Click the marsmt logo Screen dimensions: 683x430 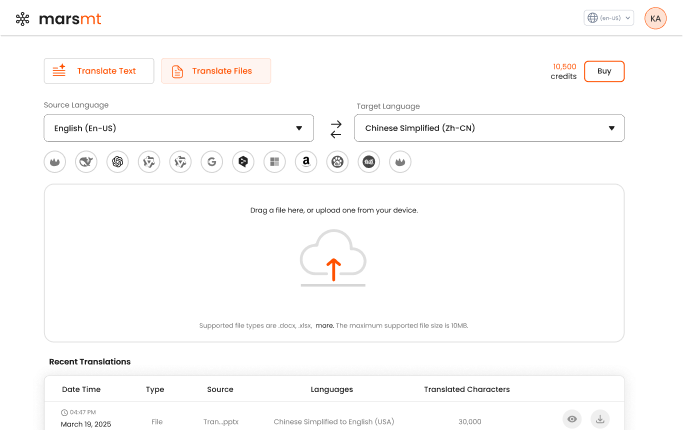point(58,18)
